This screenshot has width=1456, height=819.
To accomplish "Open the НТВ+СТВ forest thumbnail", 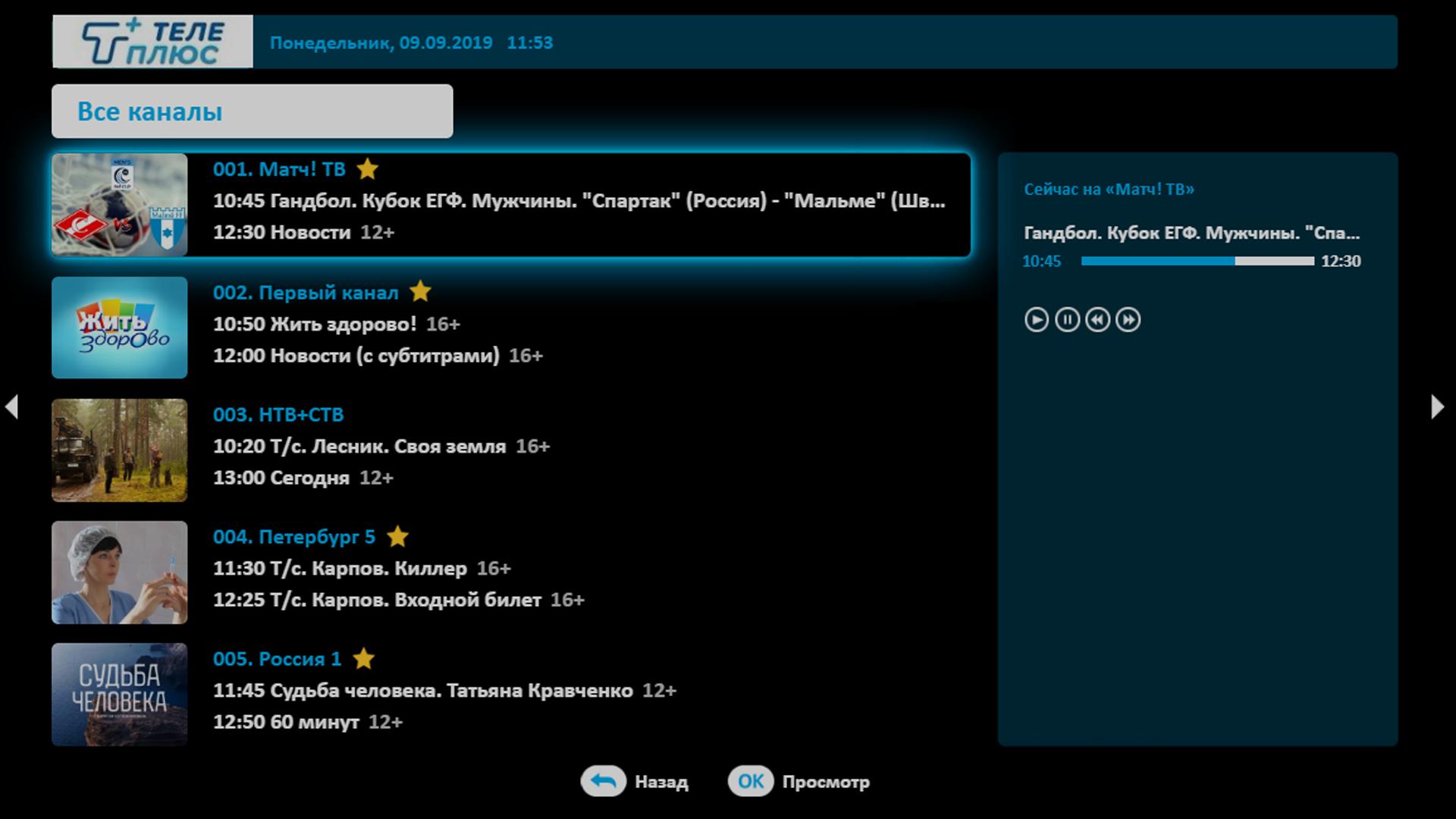I will [x=119, y=450].
